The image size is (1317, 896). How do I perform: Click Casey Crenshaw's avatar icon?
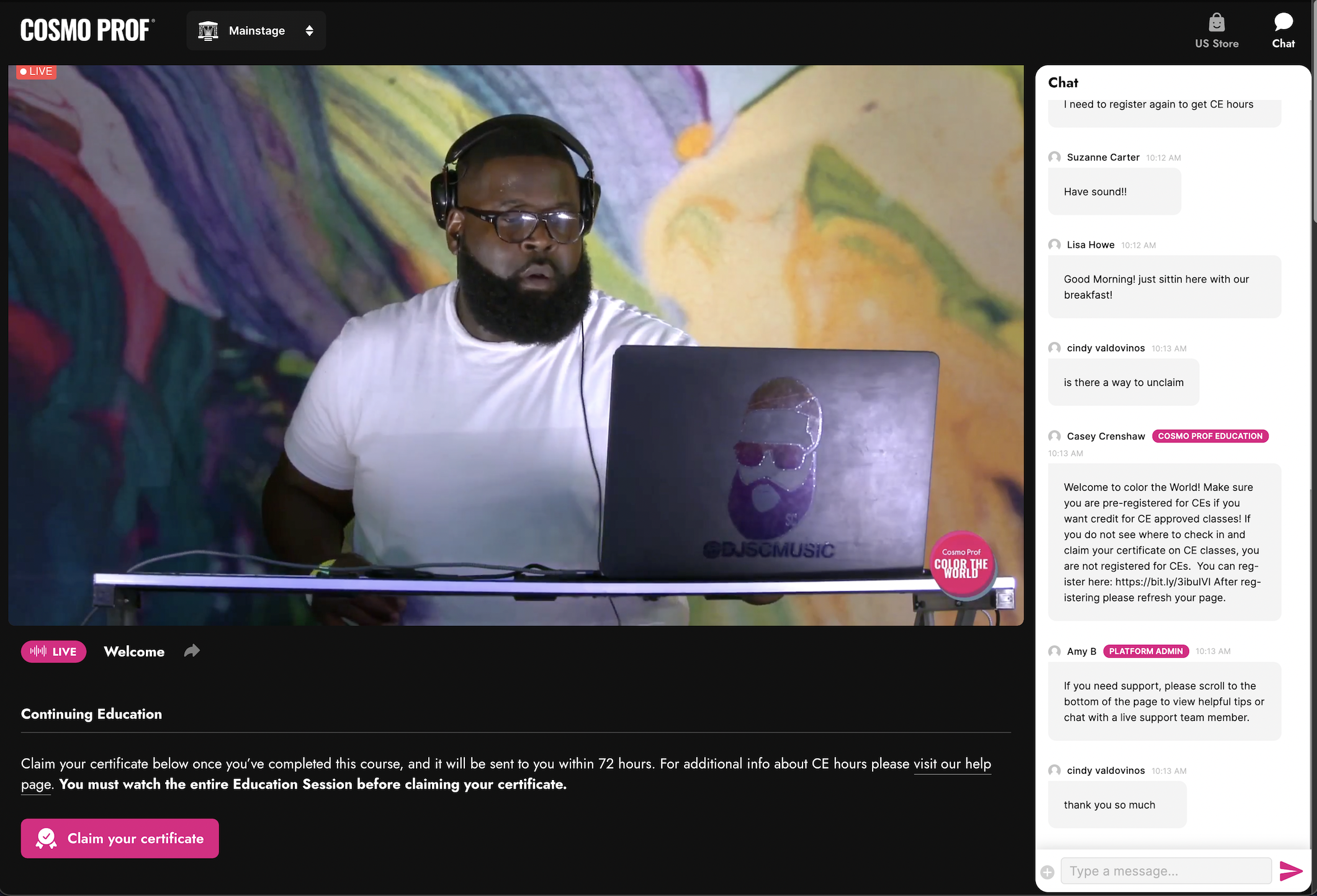(x=1054, y=436)
